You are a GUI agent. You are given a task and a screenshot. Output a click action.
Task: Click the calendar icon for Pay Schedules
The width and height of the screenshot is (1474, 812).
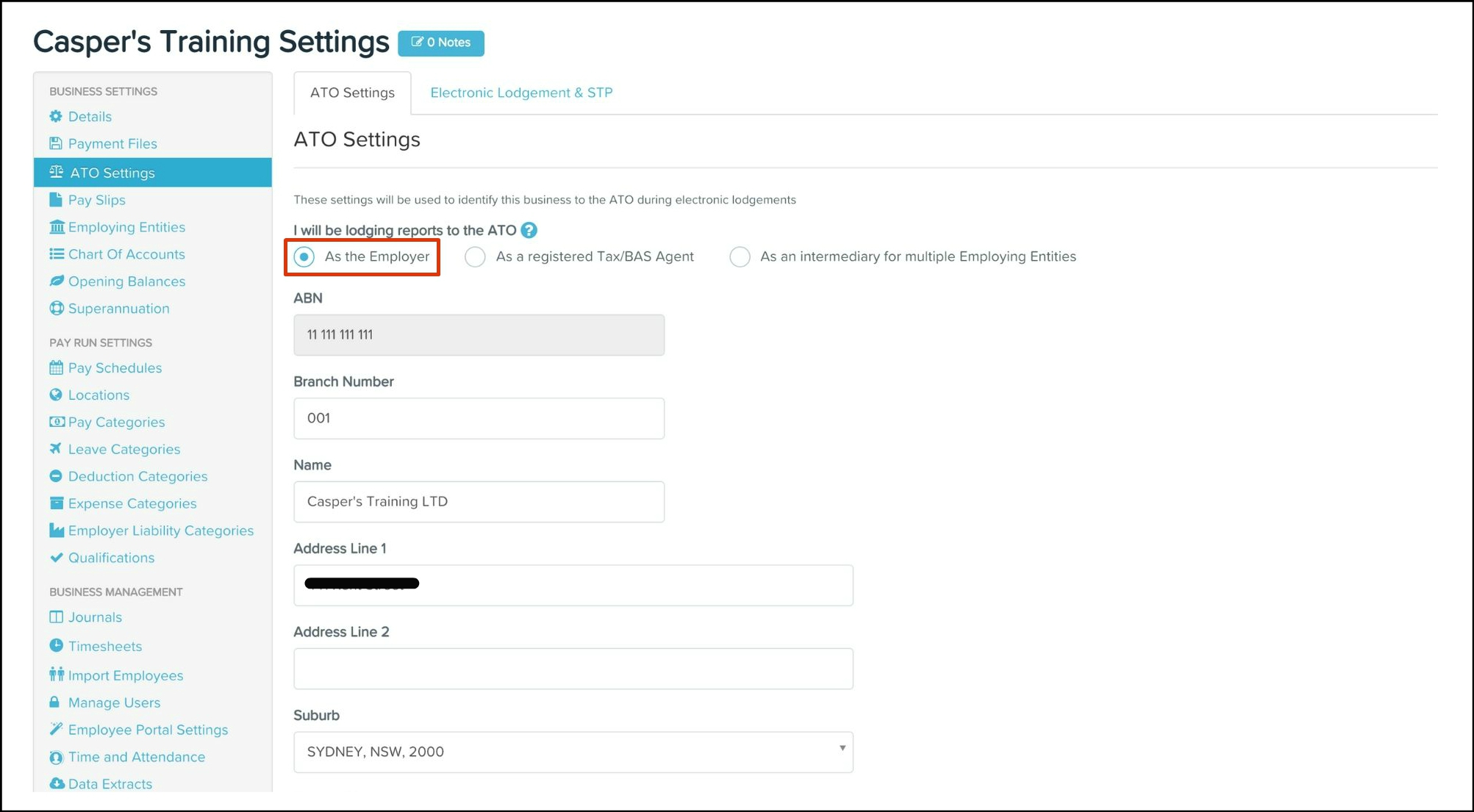click(x=56, y=367)
